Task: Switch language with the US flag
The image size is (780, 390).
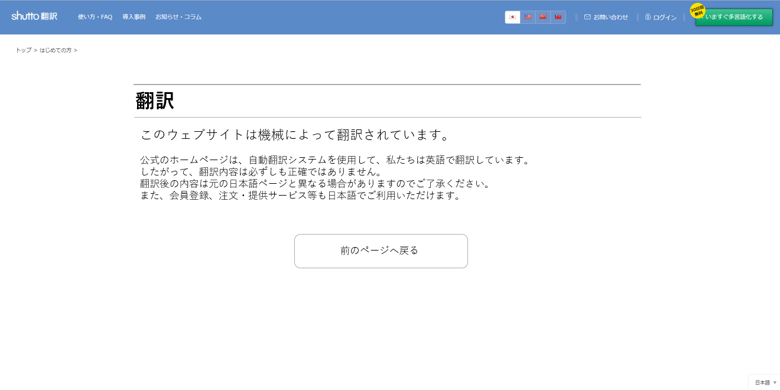Action: click(528, 17)
